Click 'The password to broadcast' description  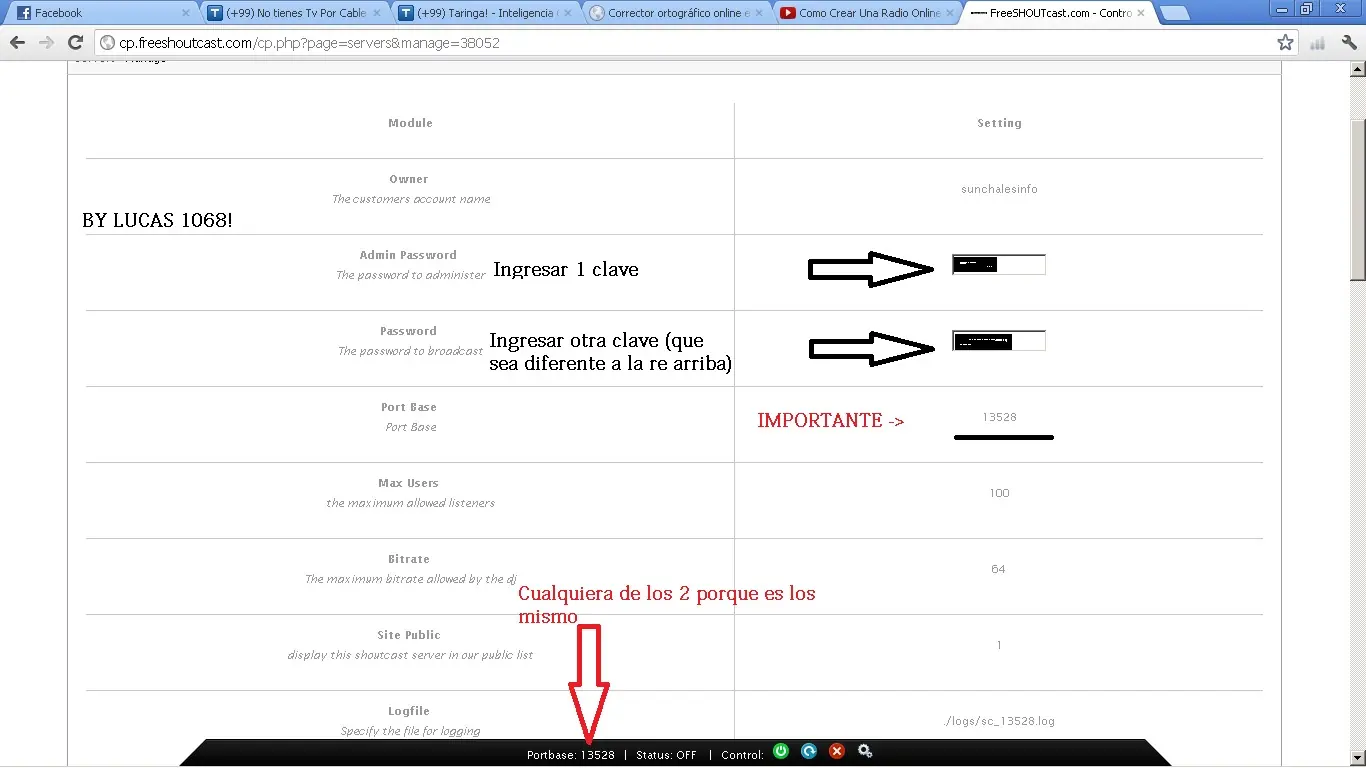point(410,351)
